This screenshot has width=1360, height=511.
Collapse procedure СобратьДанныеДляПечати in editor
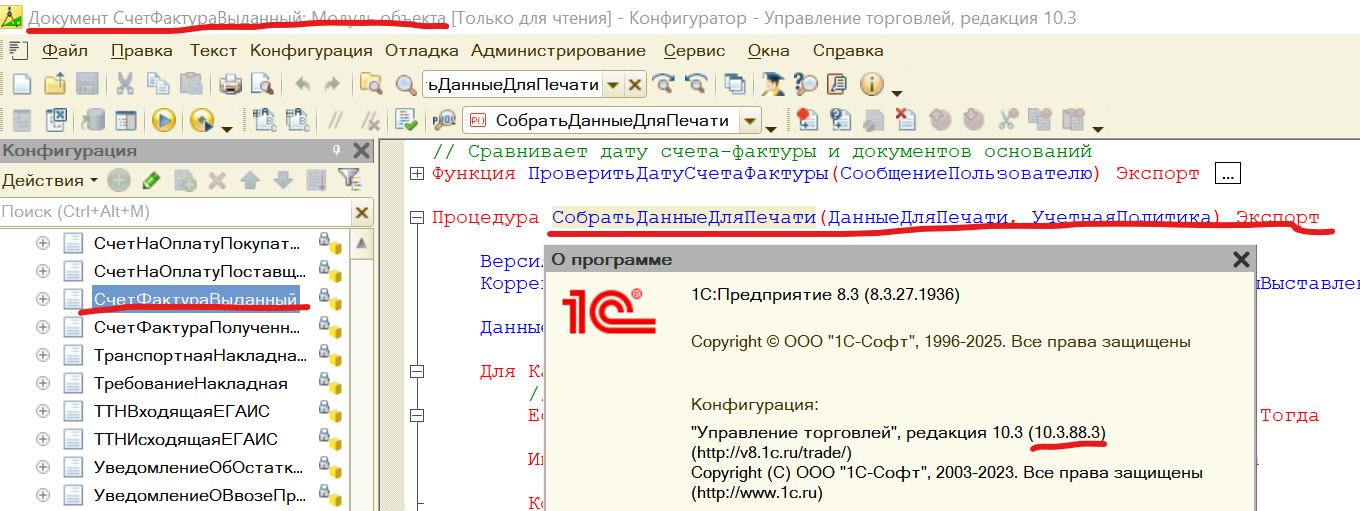(418, 218)
